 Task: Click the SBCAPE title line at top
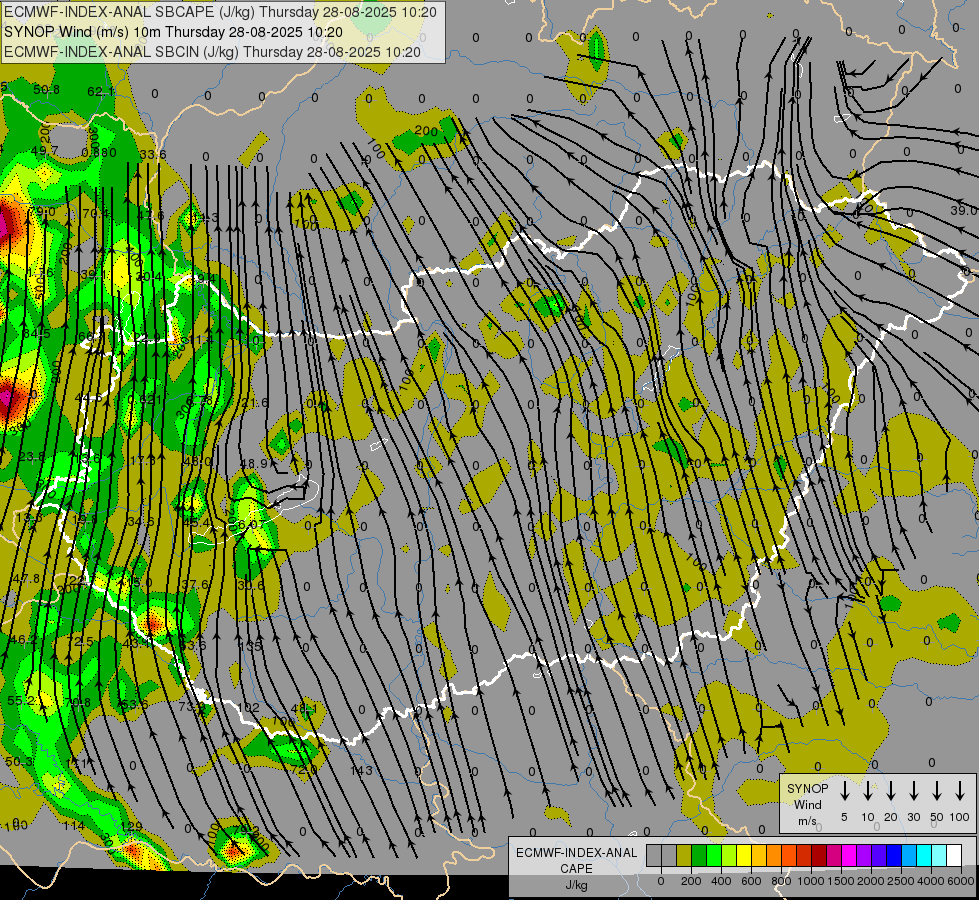click(220, 12)
